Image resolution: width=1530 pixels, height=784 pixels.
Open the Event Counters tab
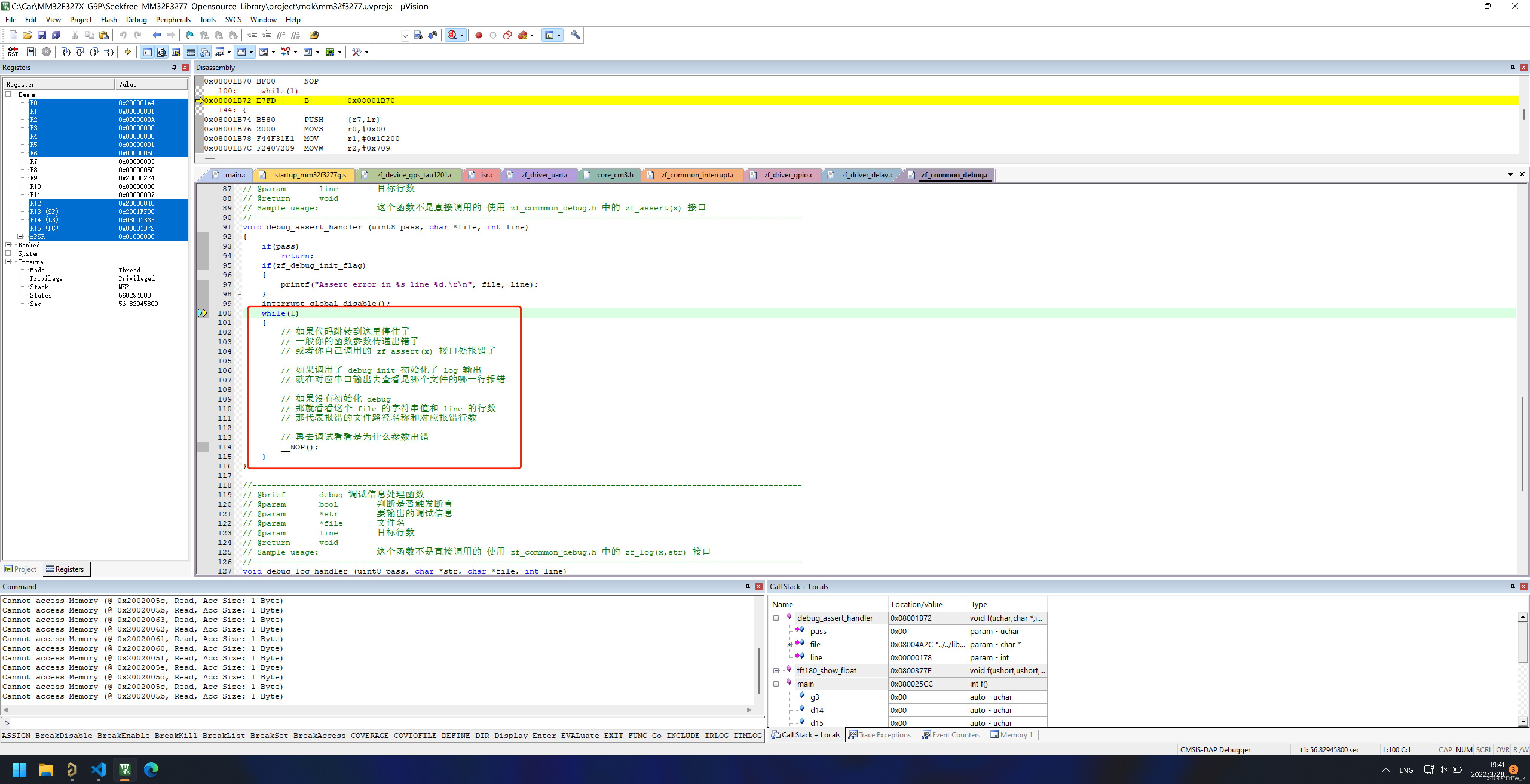tap(951, 735)
